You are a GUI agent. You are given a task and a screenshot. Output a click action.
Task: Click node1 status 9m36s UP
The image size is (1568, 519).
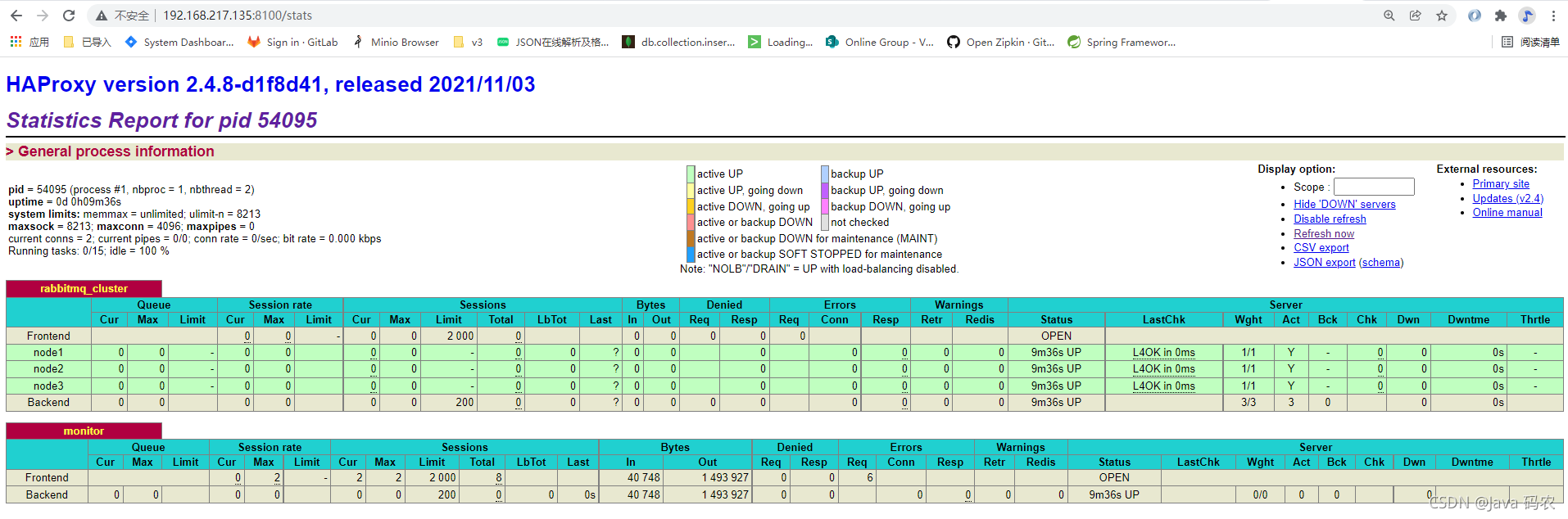(1056, 353)
